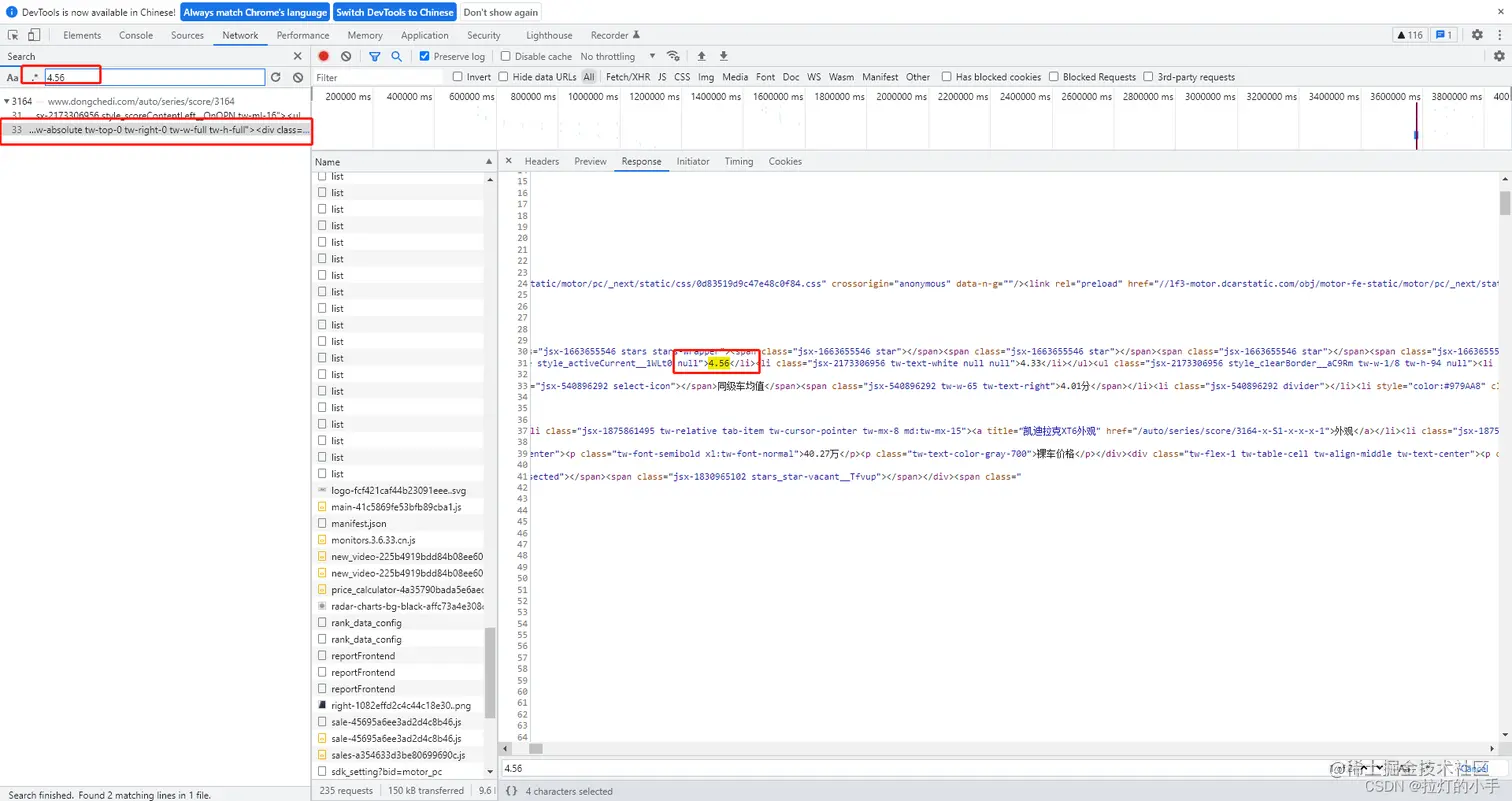The height and width of the screenshot is (801, 1512).
Task: Click the 1 issue message badge
Action: [1444, 35]
